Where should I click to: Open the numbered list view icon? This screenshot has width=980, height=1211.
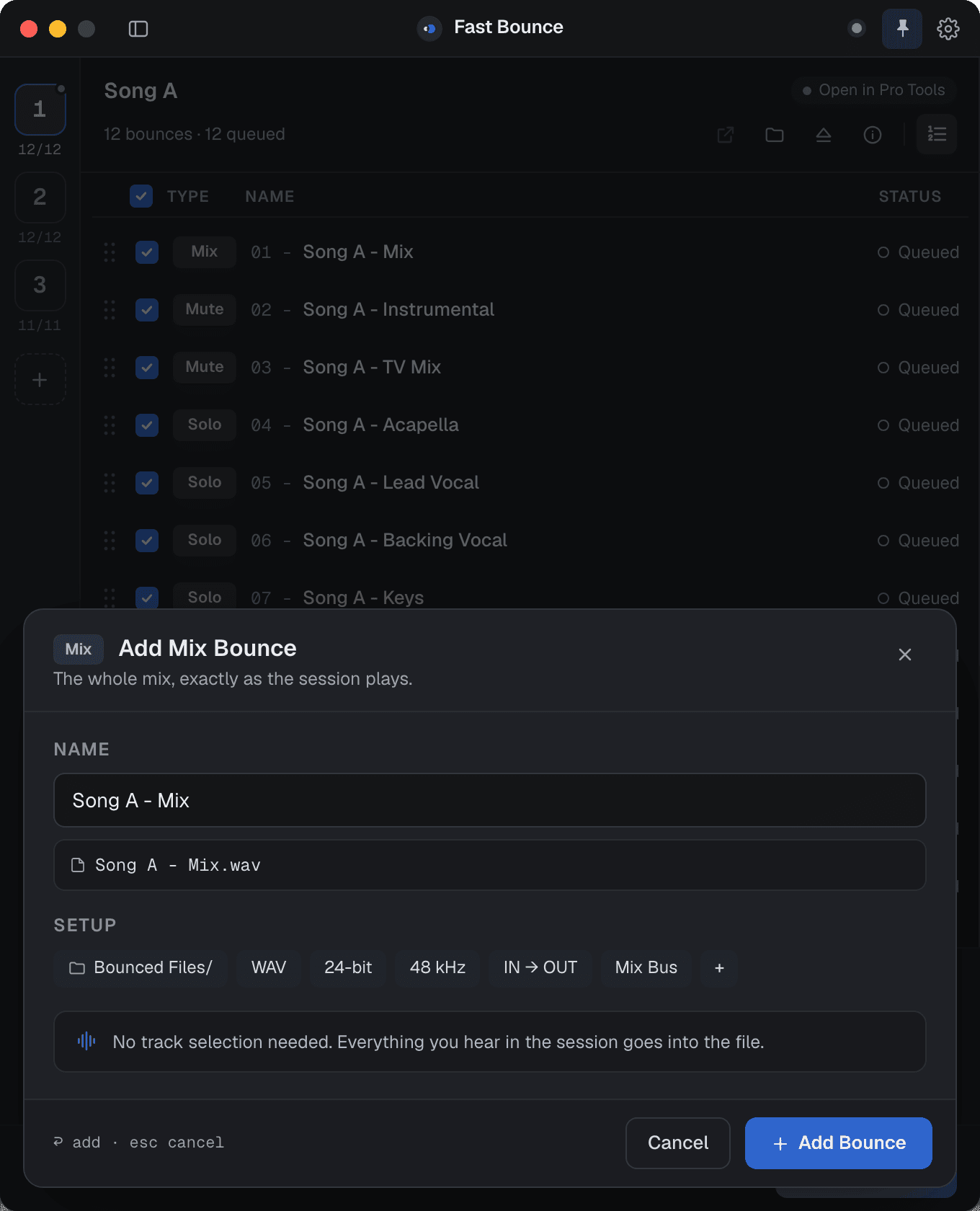coord(937,134)
